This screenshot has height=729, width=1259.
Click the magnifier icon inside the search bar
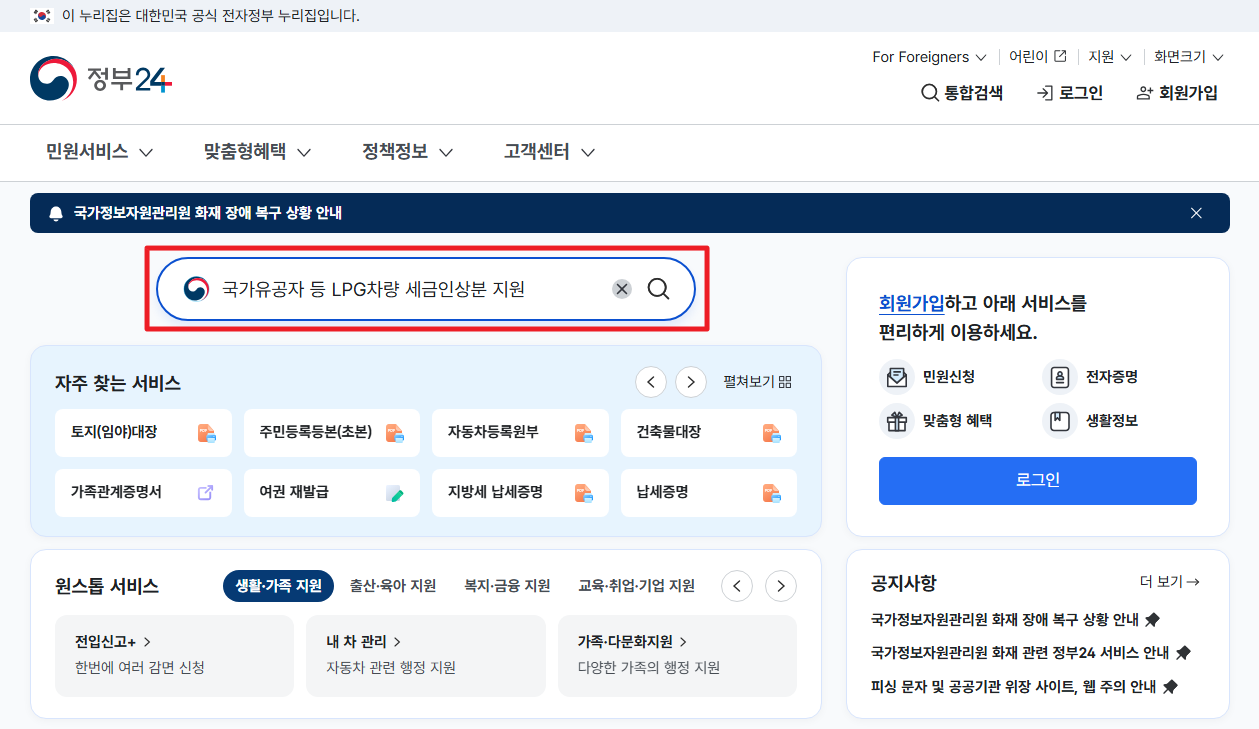pyautogui.click(x=658, y=289)
